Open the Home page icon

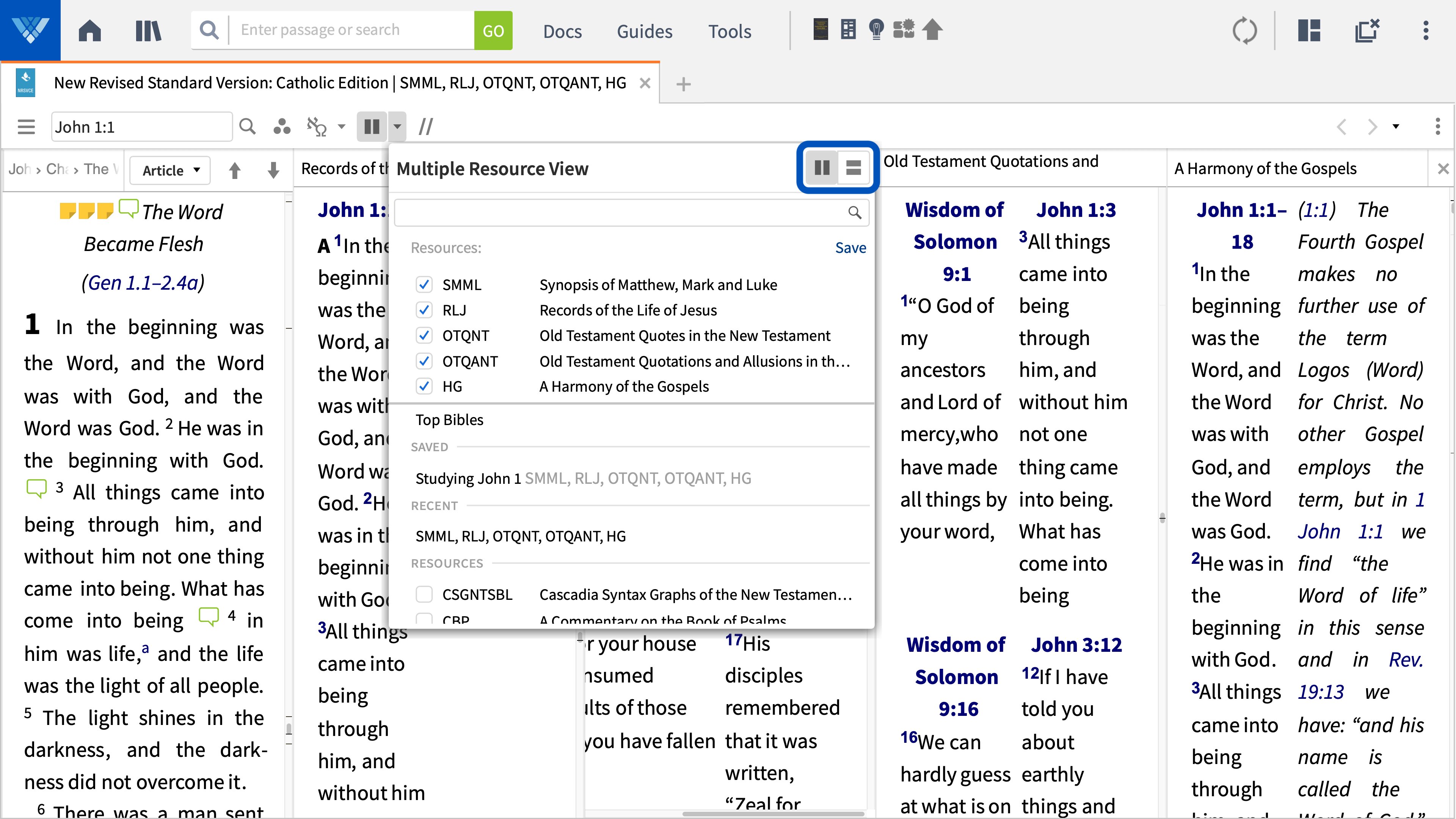click(89, 30)
